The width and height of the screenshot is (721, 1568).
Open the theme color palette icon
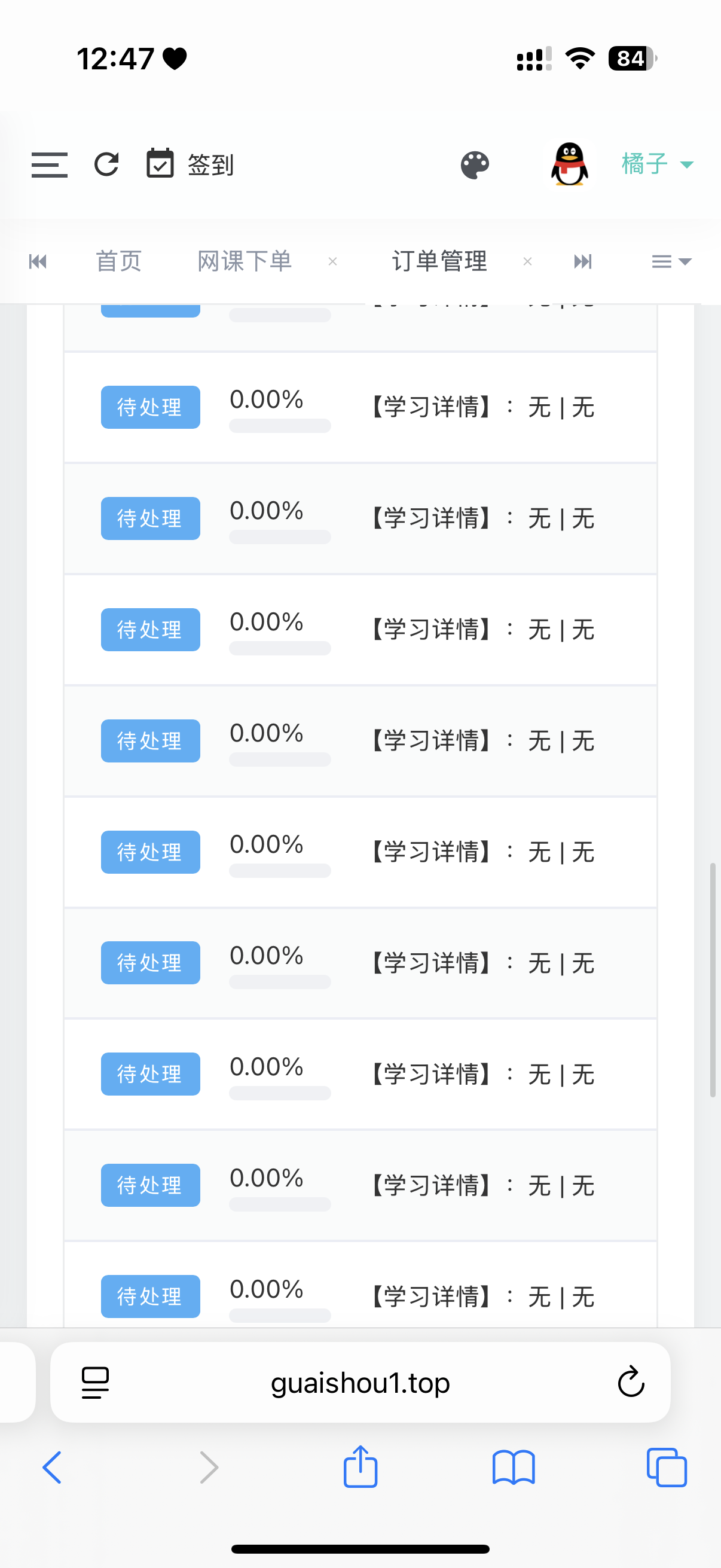(475, 165)
